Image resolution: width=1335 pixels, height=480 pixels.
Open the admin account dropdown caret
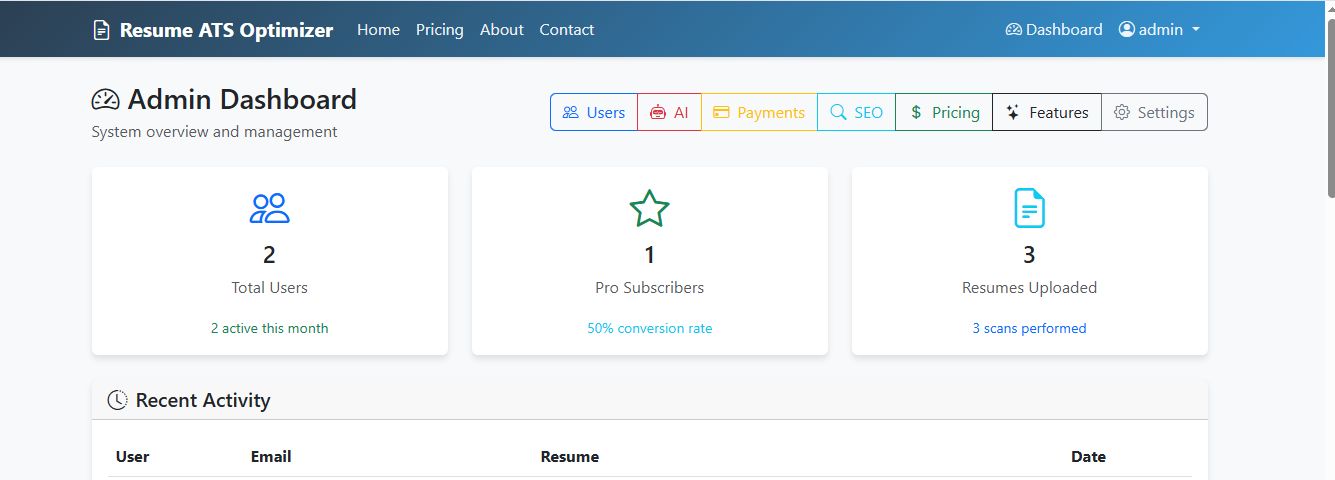1196,30
